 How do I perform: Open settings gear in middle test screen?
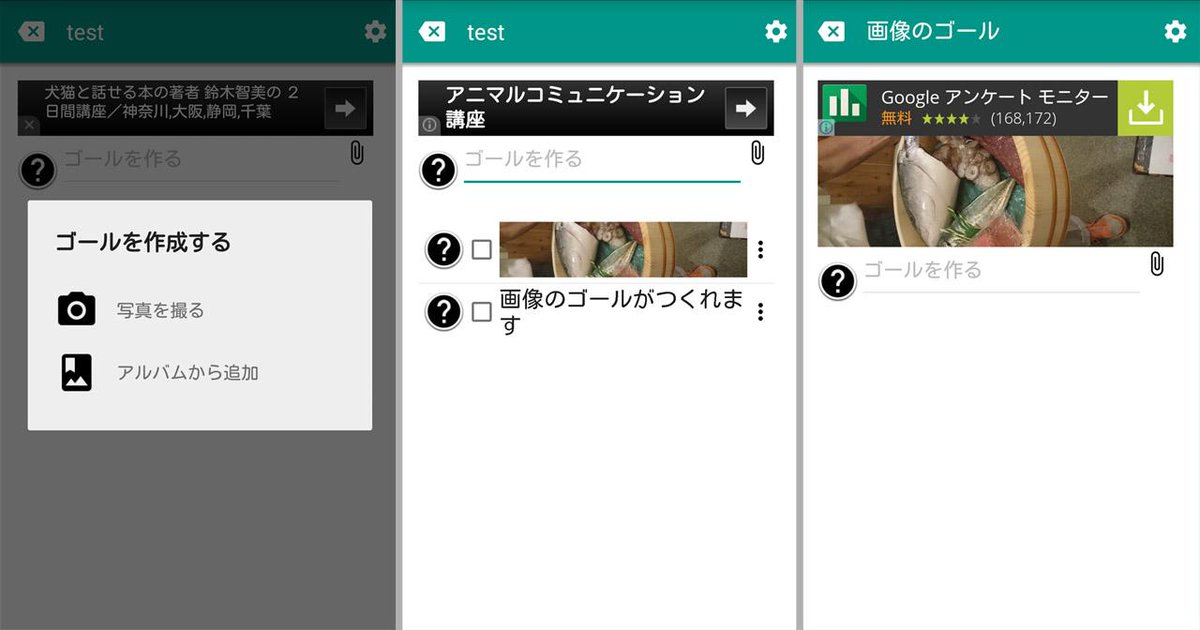[776, 32]
